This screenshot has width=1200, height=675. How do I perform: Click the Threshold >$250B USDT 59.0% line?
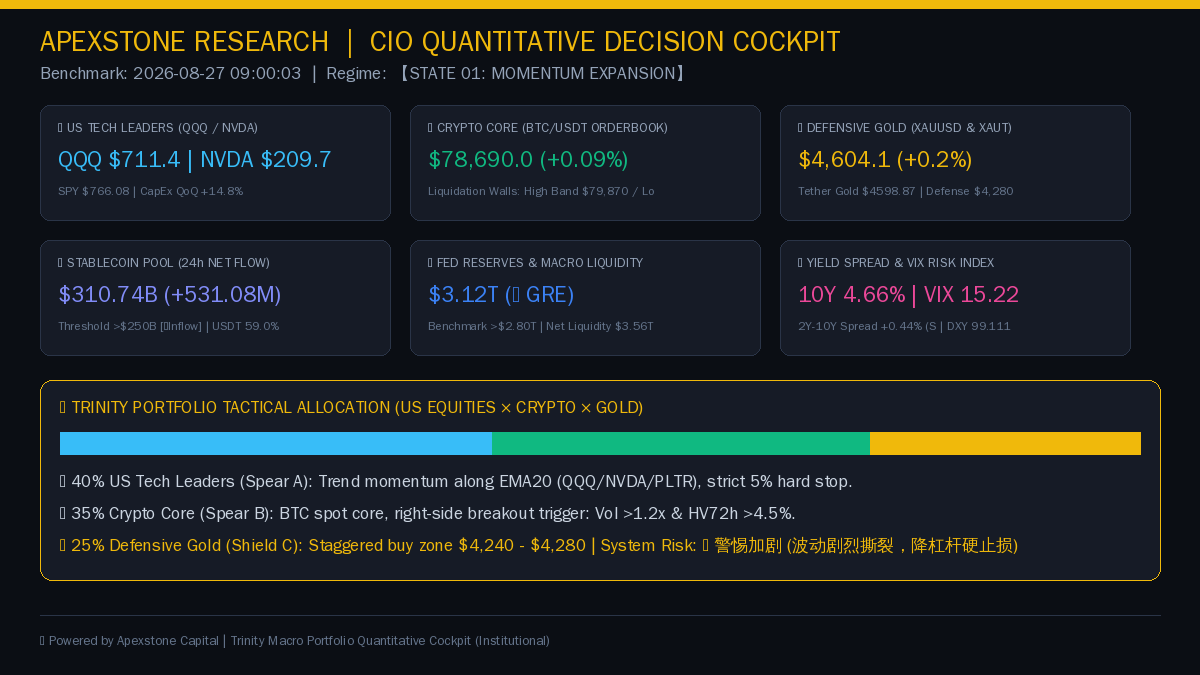169,326
